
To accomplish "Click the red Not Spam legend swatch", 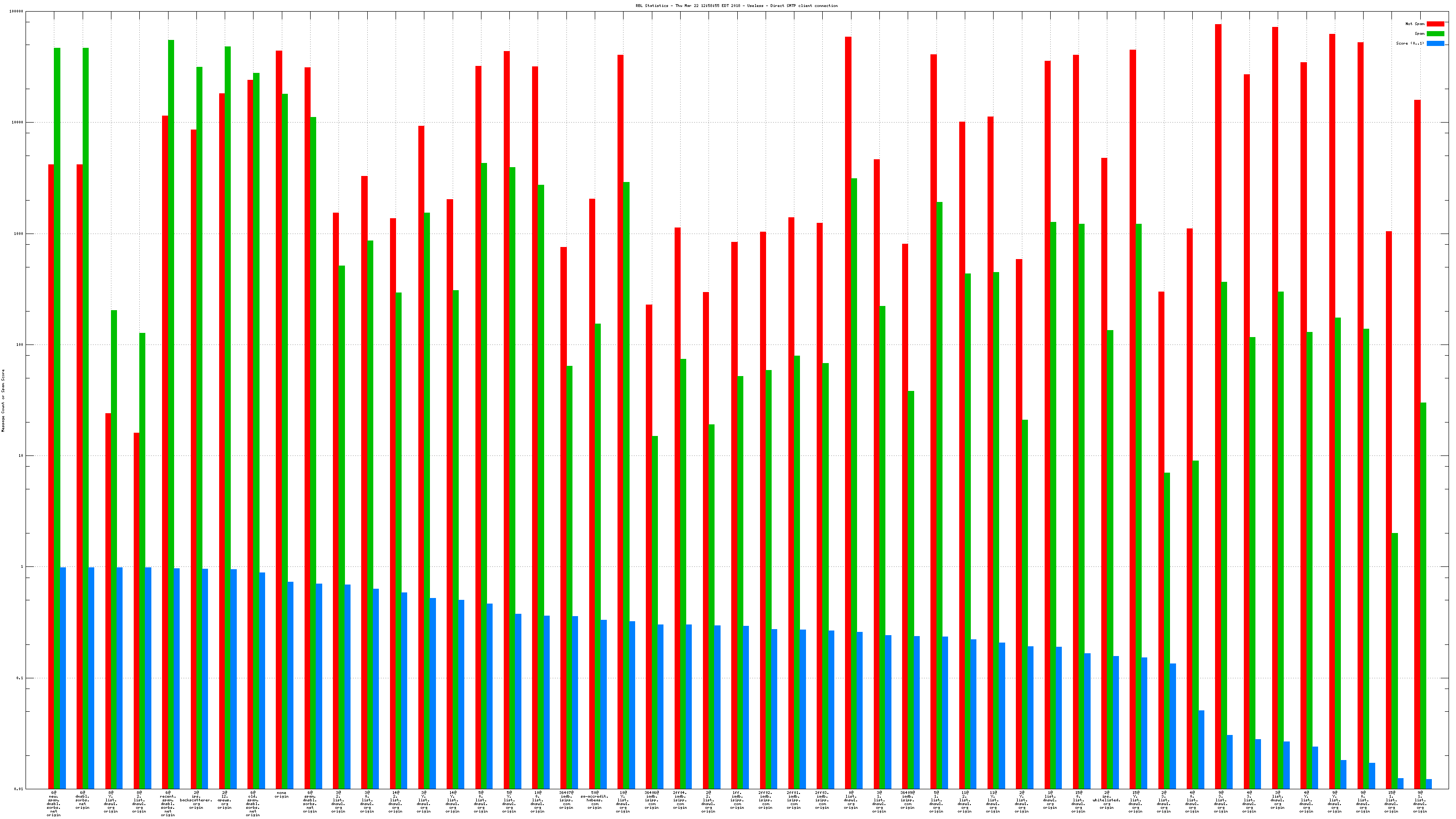I will click(1435, 24).
